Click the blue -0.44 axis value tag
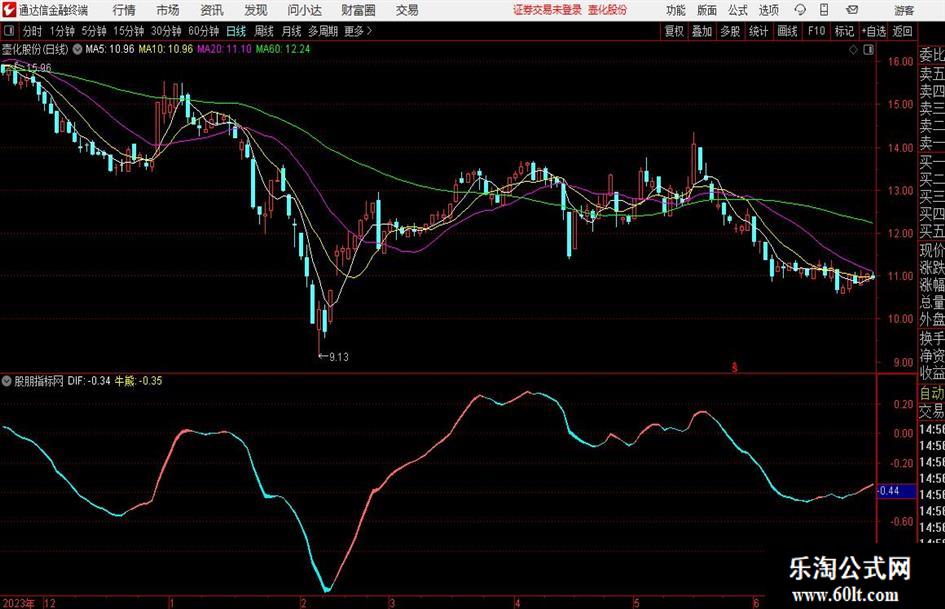945x609 pixels. (896, 491)
